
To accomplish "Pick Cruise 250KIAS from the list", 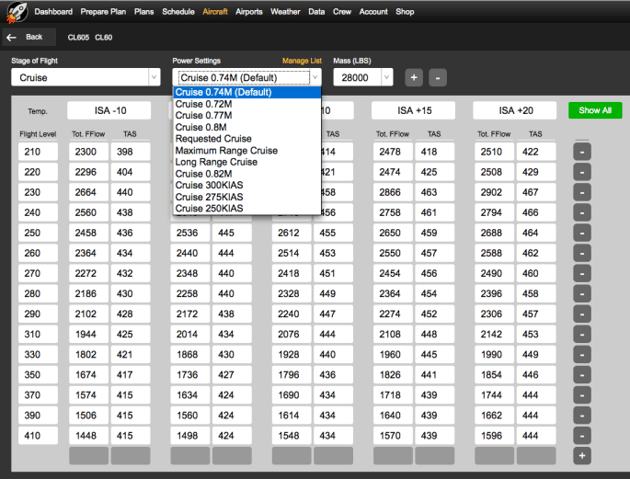I will click(x=209, y=208).
